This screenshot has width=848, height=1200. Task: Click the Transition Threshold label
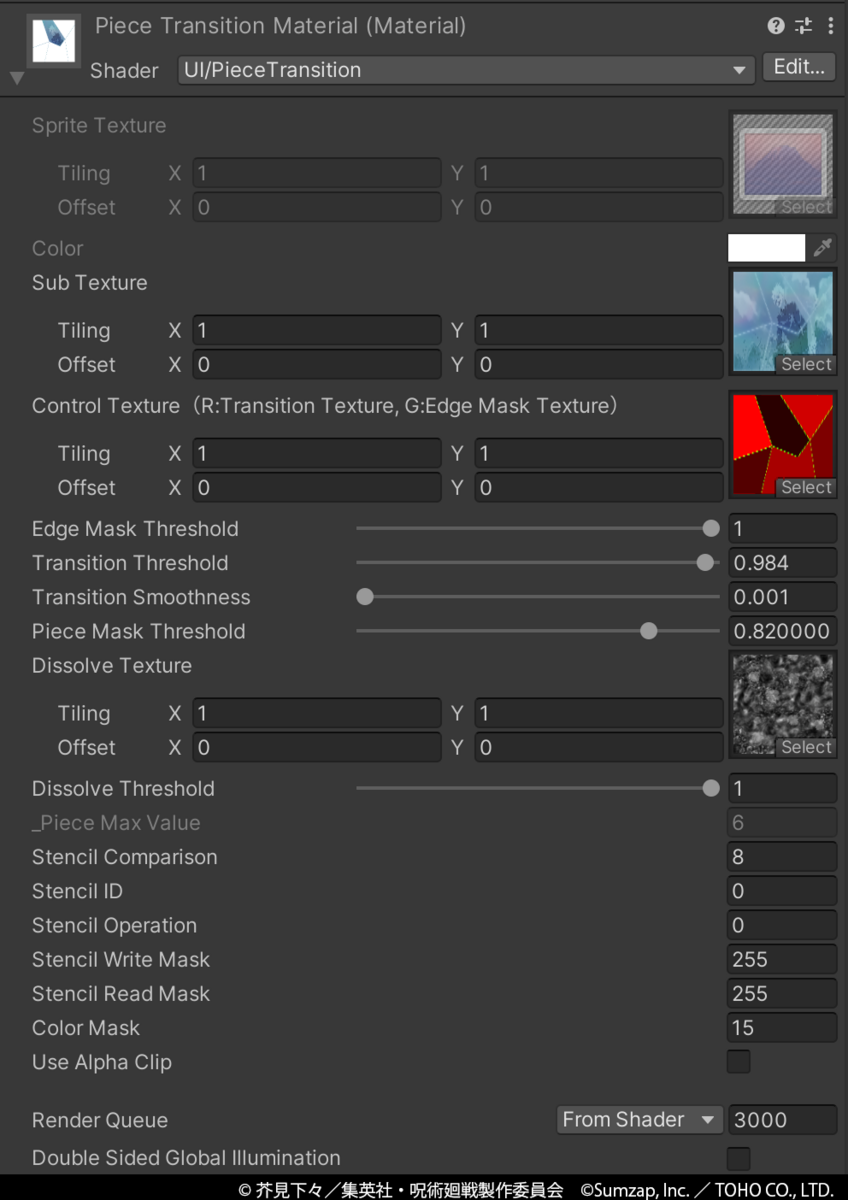[x=130, y=563]
